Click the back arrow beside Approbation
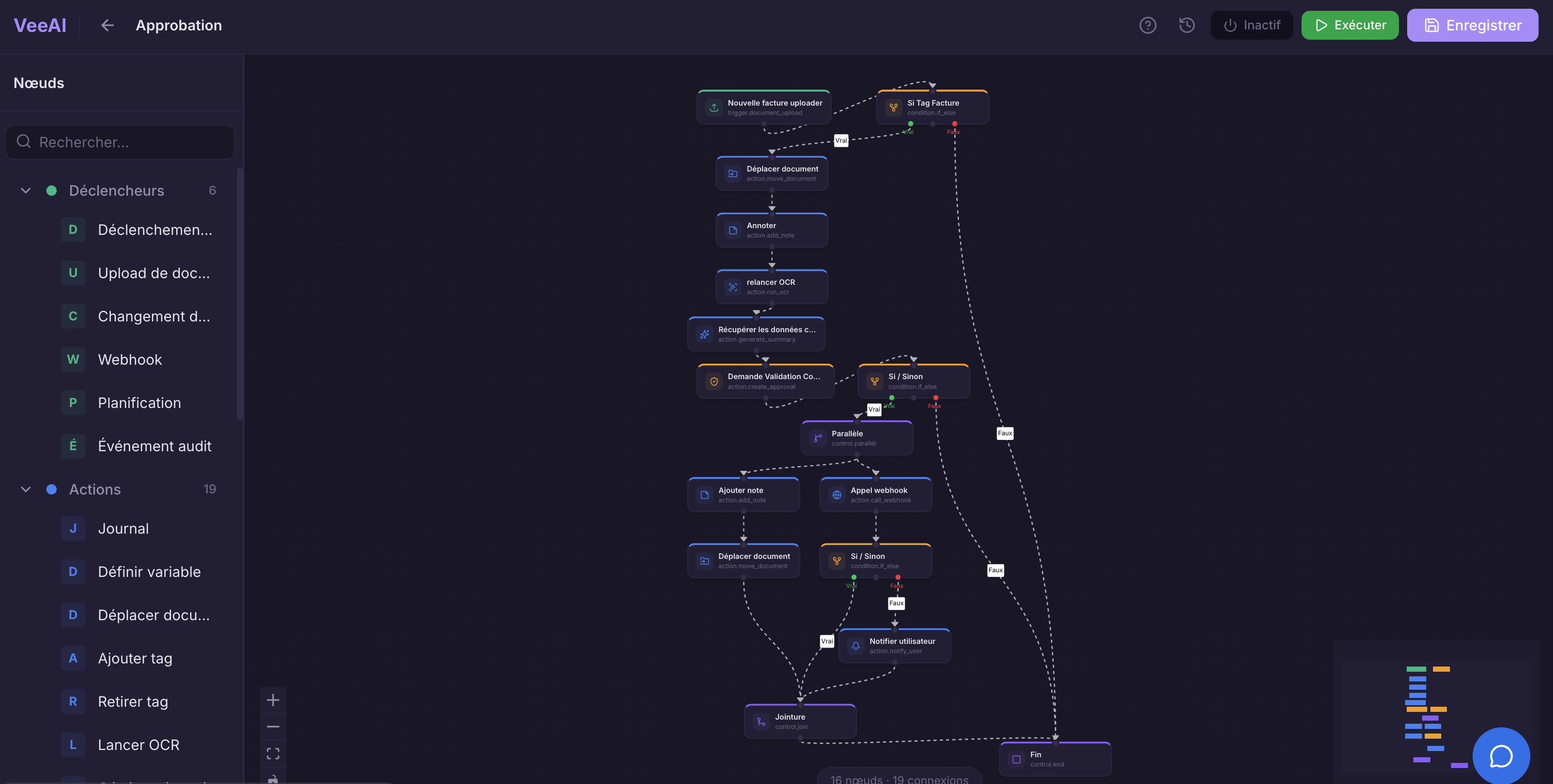Screen dimensions: 1553x784 (x=107, y=25)
